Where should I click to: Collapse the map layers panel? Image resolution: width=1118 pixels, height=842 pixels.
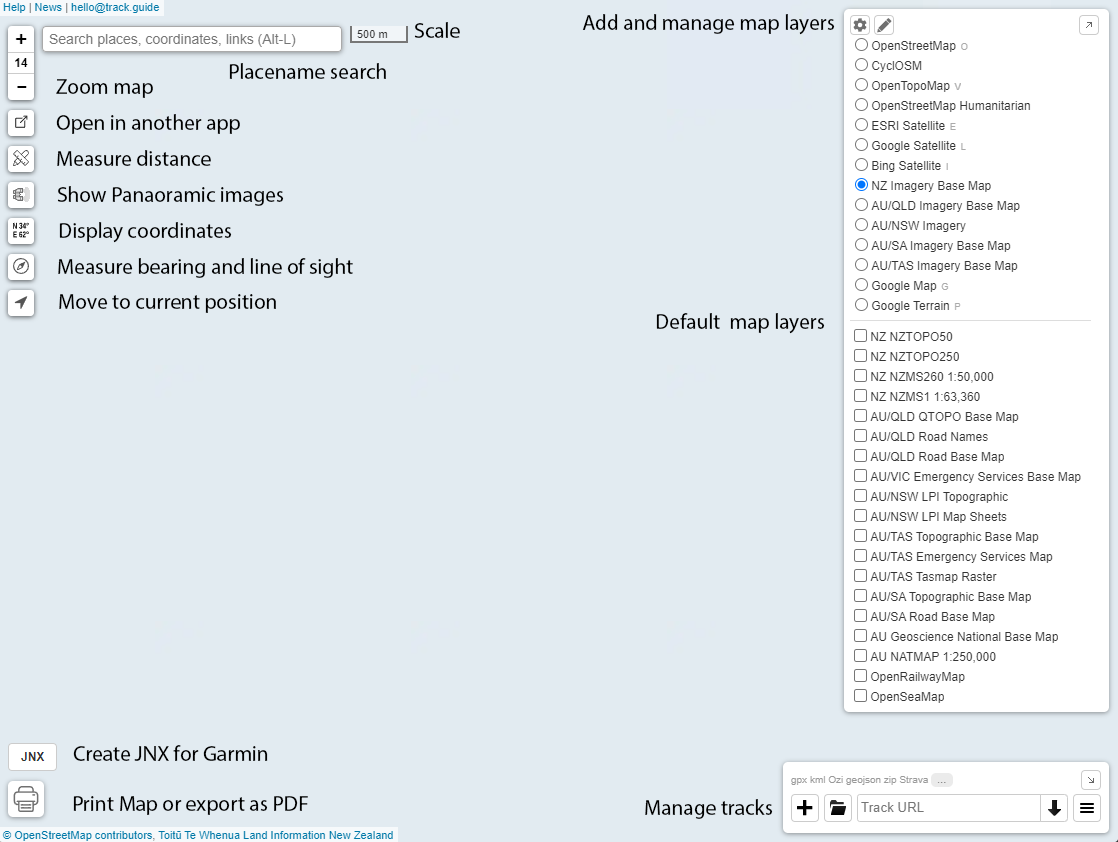[x=1089, y=25]
